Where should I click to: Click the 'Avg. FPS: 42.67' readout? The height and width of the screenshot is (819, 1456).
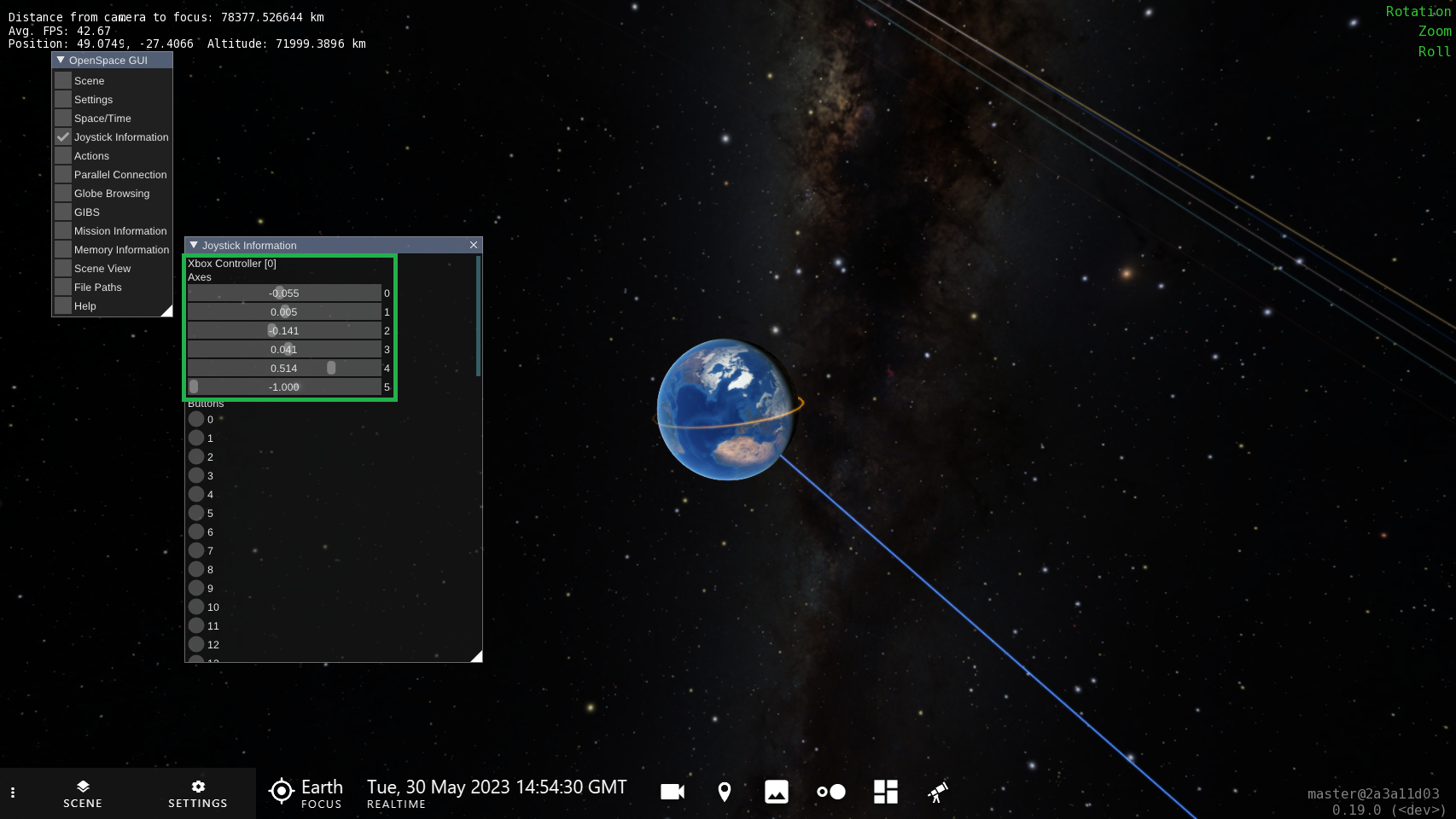[x=59, y=31]
